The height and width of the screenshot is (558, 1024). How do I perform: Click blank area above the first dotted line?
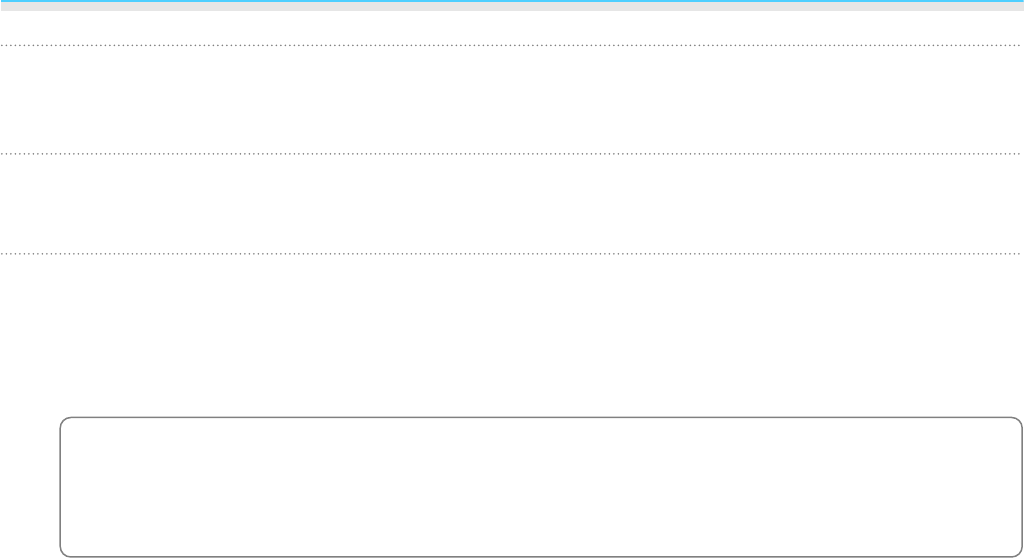(510, 27)
